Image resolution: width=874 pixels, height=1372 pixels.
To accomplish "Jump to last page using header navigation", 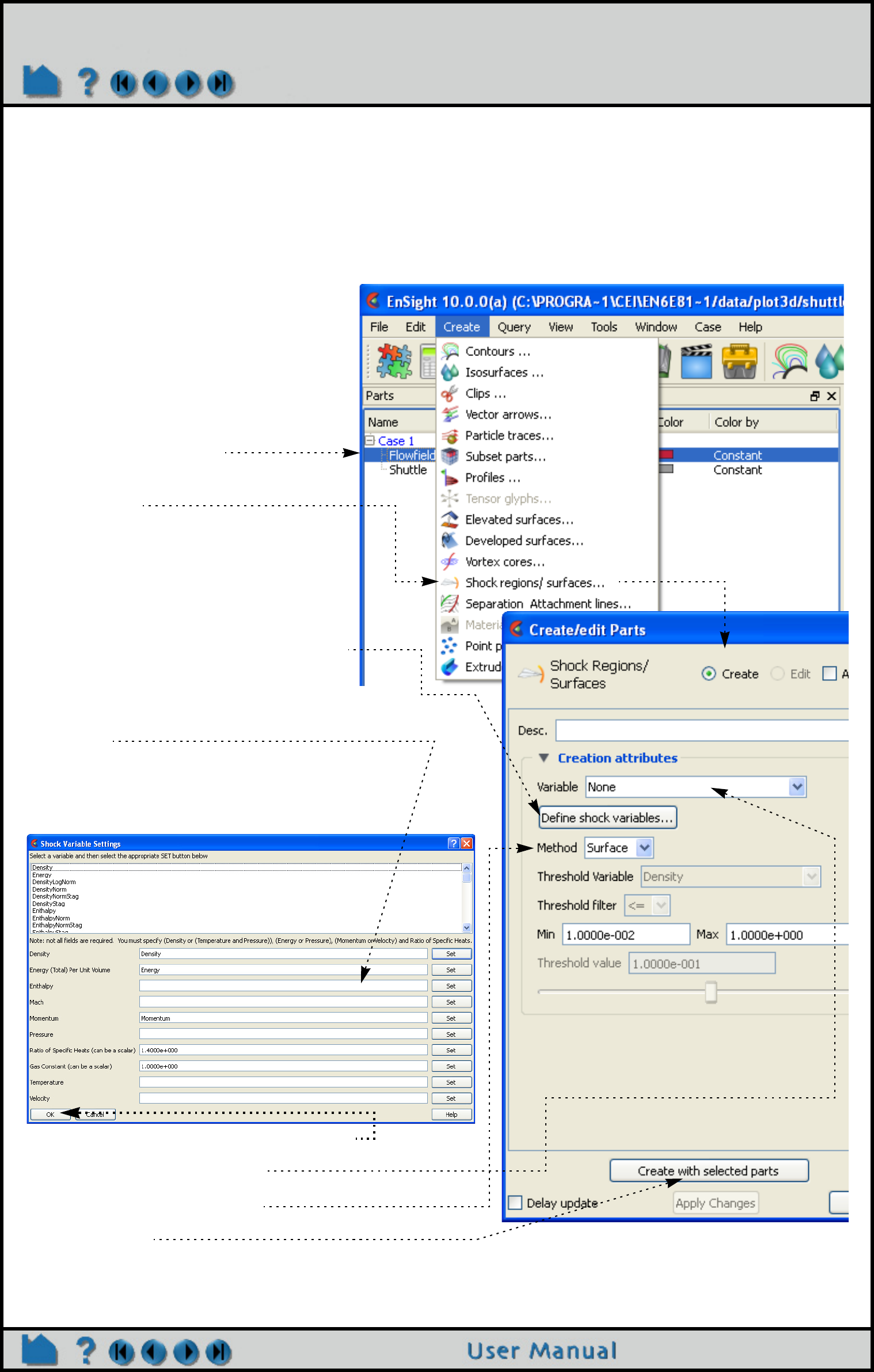I will (221, 84).
